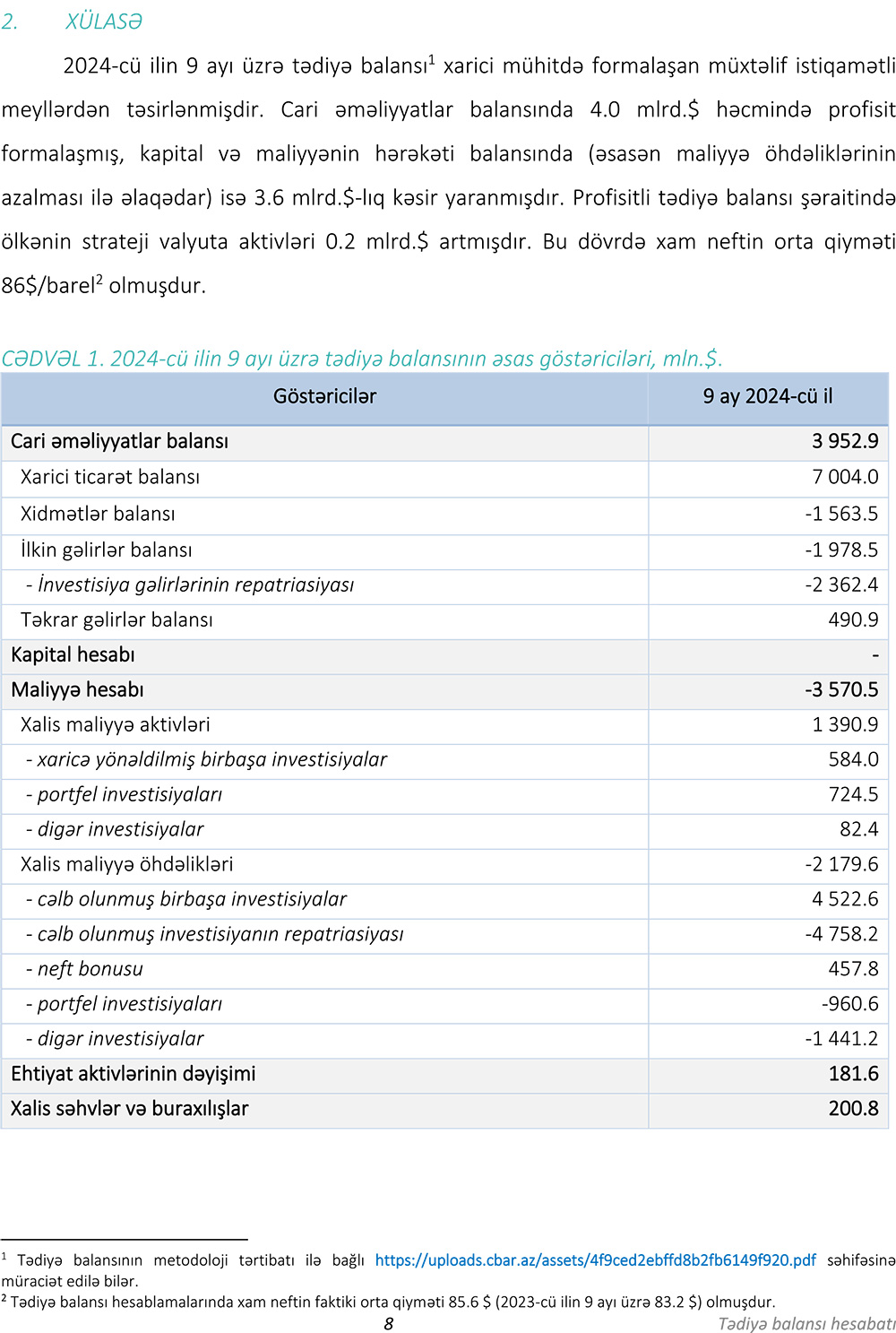896x1333 pixels.
Task: Select the Ehtiyat aktivlərinin dəyişimi row label
Action: coord(133,1074)
